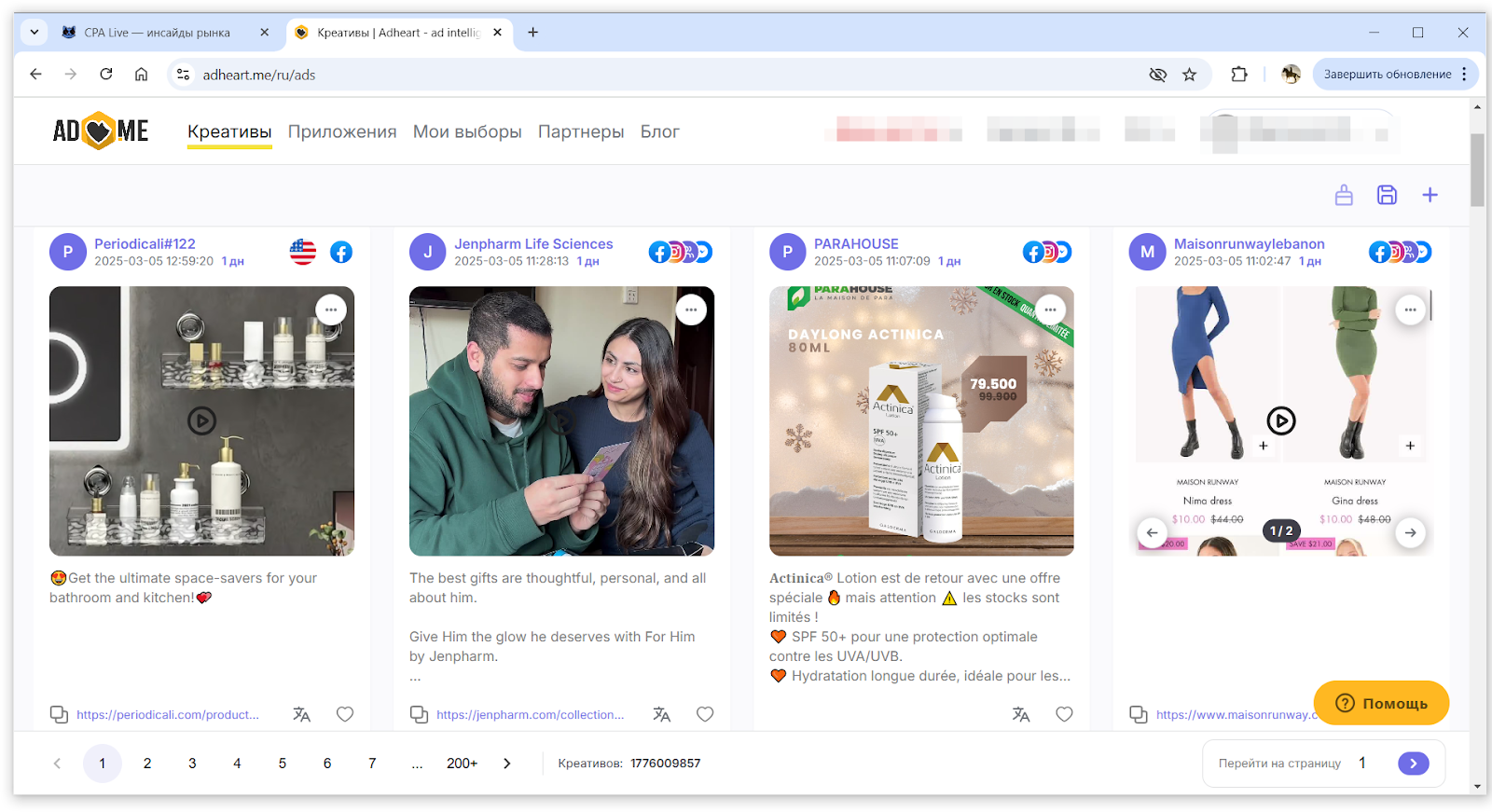Click the platform icons on the Maisonrunwaylebanon card

[1401, 252]
